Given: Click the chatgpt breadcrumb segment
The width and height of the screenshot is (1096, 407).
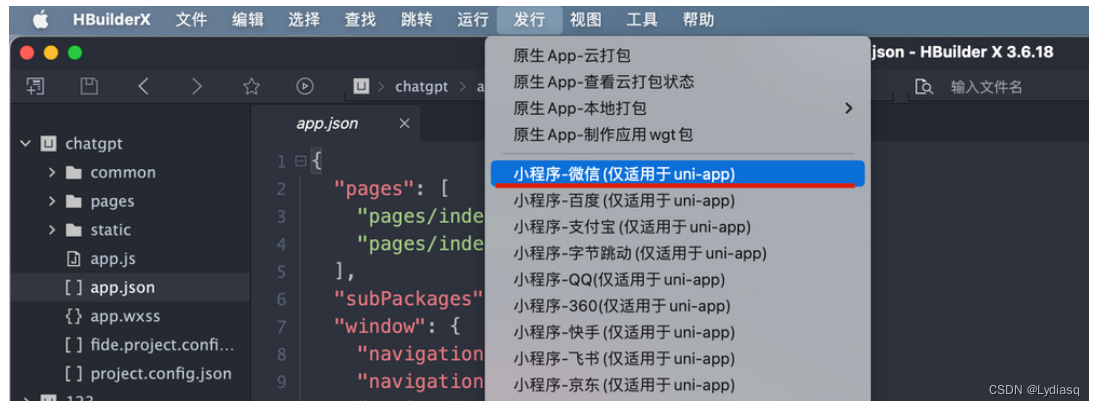Looking at the screenshot, I should (421, 87).
